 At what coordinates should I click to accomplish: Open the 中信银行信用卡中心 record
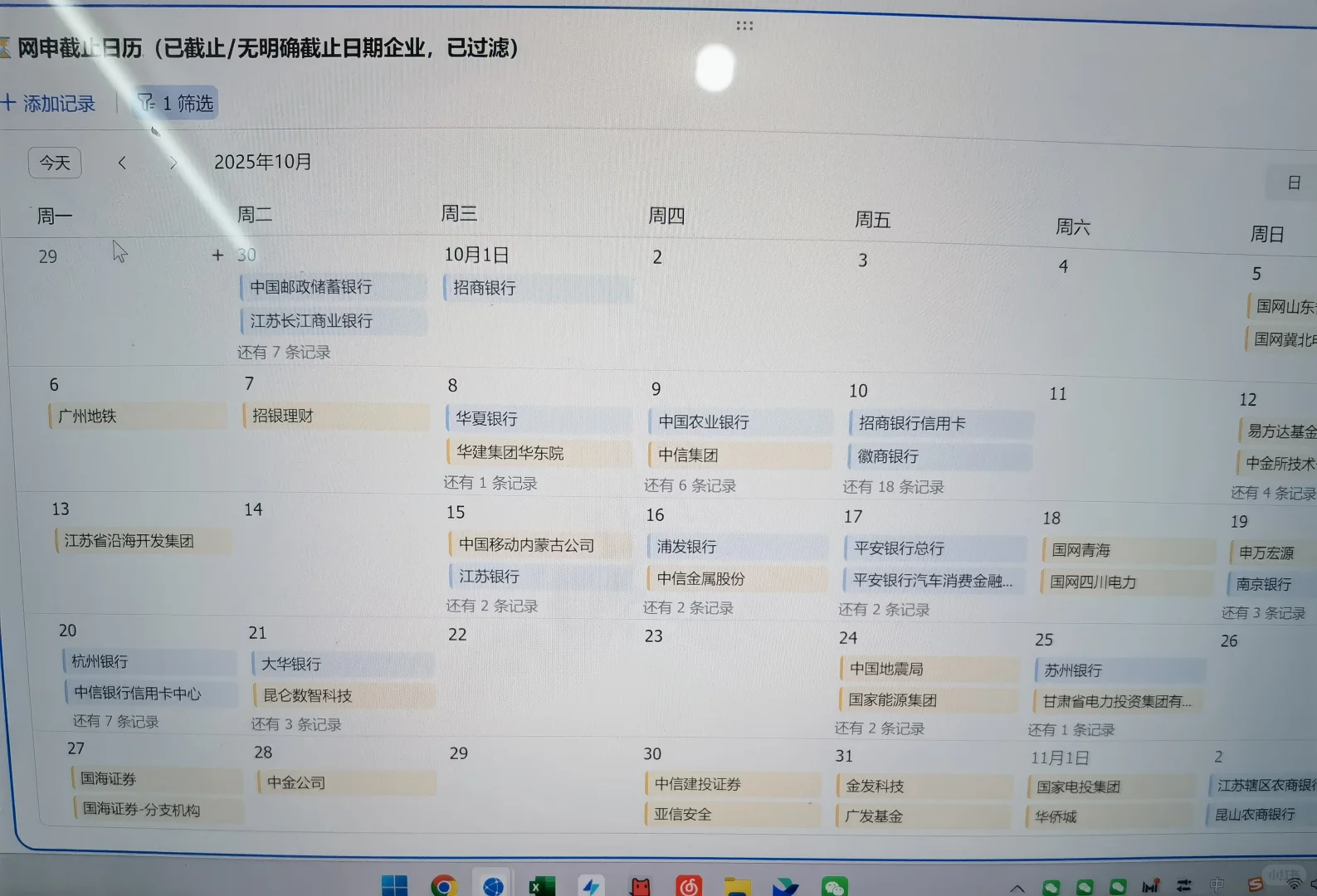(151, 693)
